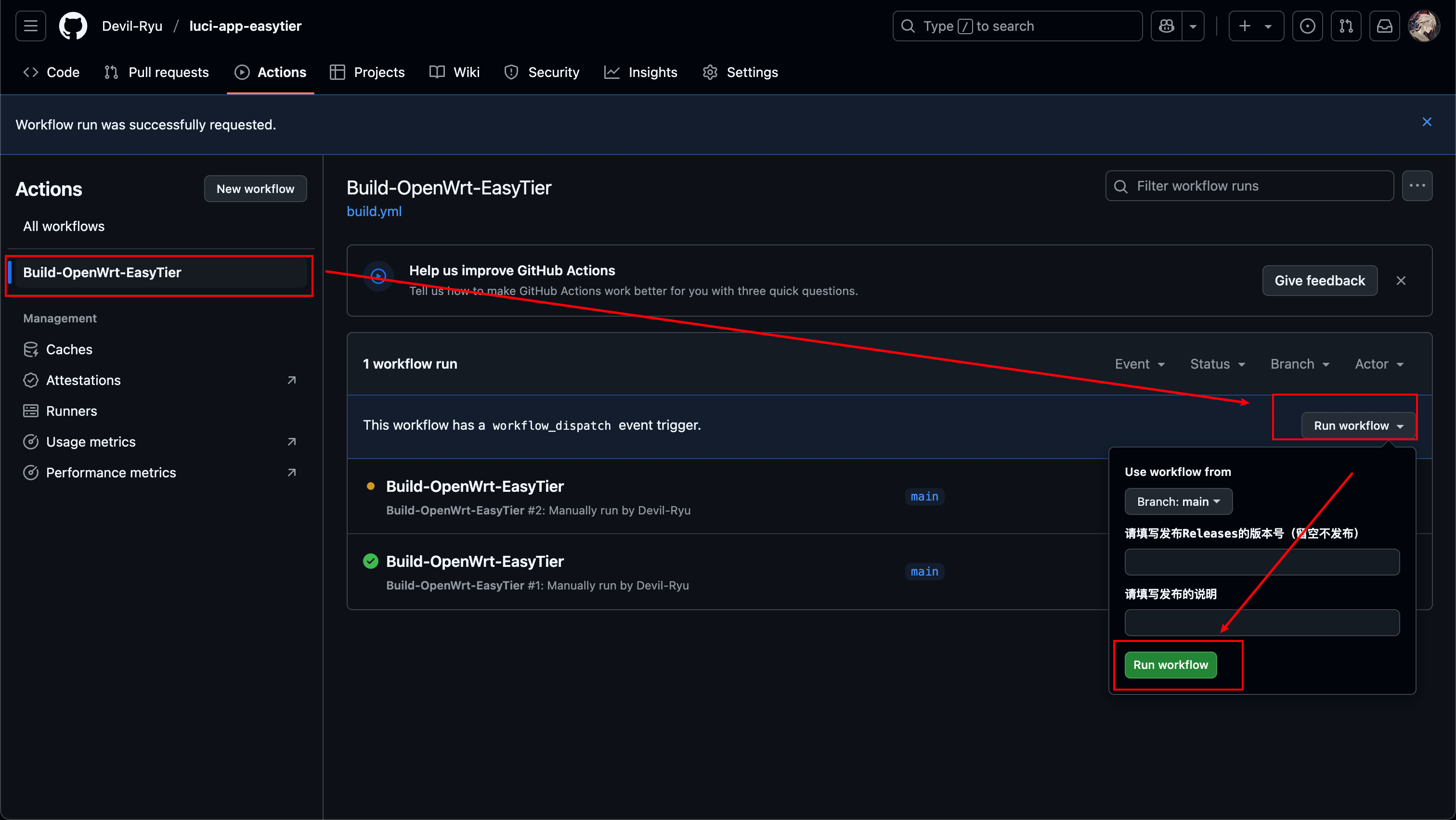
Task: Open the Pull requests icon in header
Action: 1346,26
